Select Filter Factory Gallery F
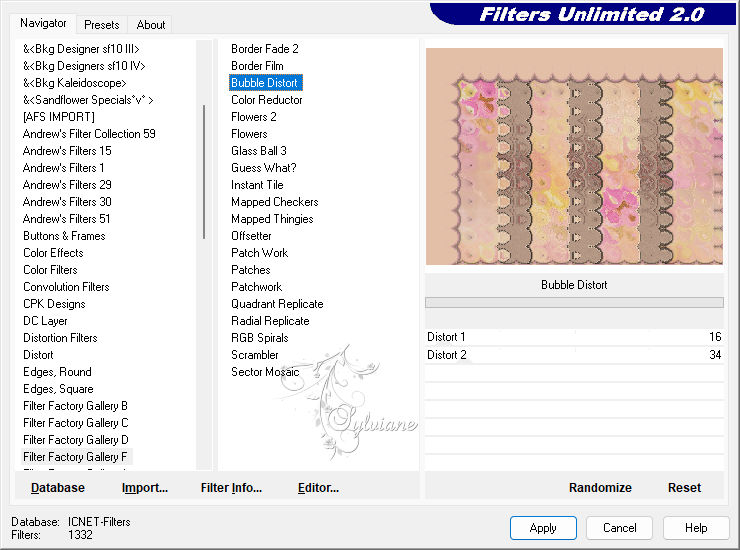740x550 pixels. coord(76,457)
